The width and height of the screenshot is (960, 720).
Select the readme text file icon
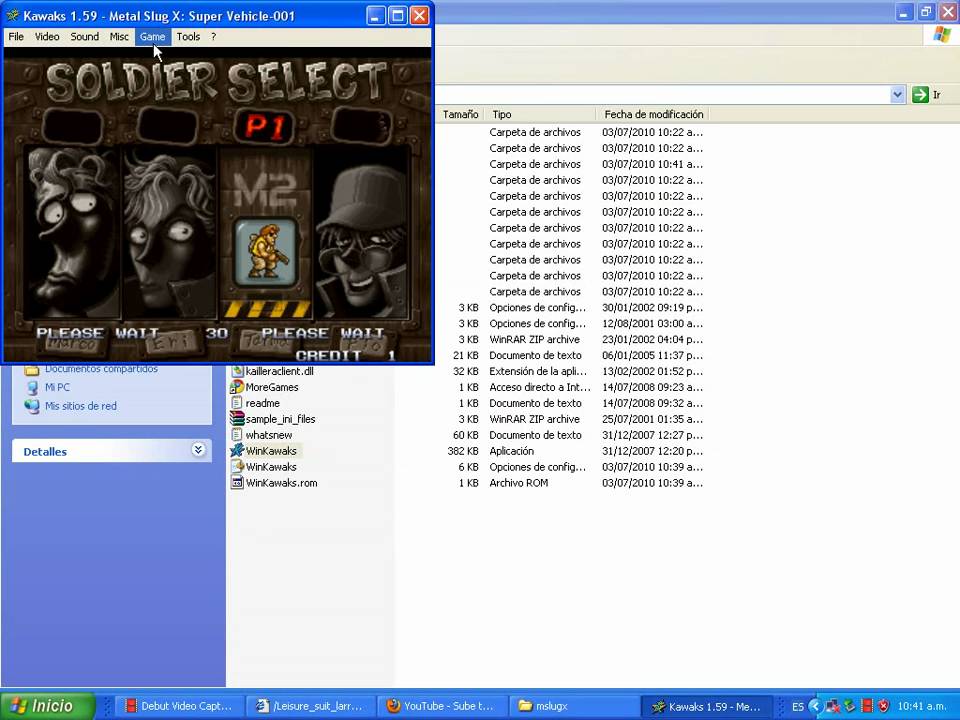point(237,403)
